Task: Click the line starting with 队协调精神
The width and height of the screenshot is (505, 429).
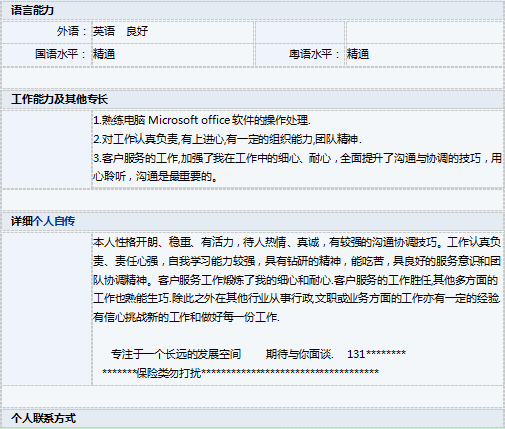Action: pos(295,280)
